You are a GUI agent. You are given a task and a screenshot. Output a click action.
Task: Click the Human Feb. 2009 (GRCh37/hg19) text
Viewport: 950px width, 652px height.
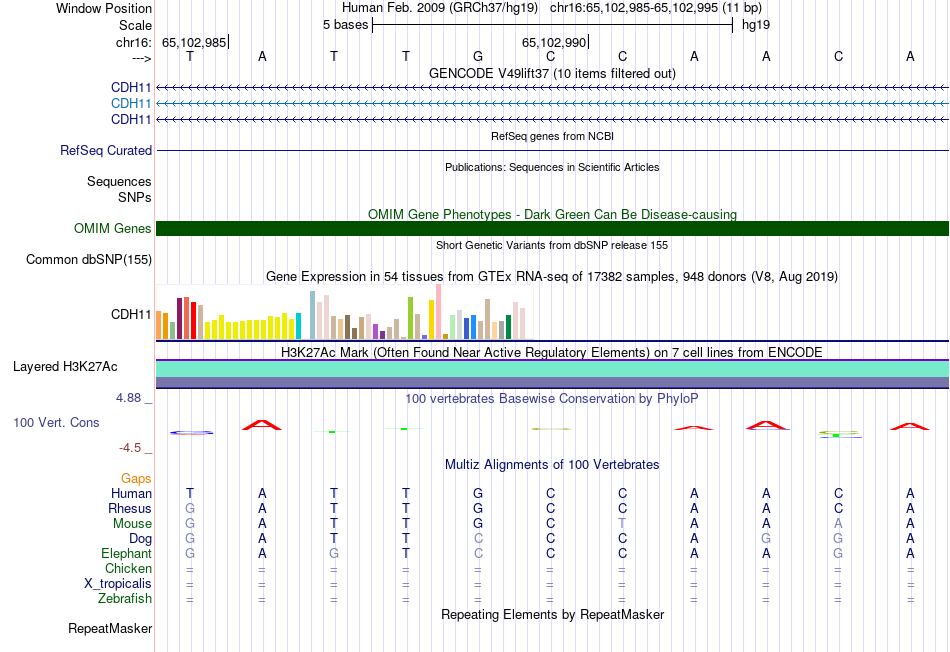coord(440,8)
